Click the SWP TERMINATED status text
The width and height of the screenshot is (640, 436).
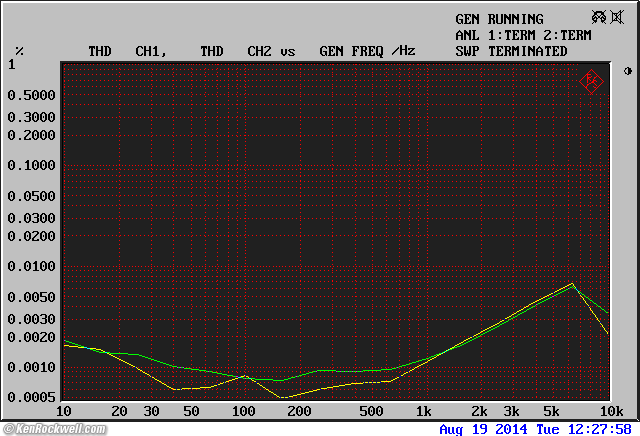[511, 51]
